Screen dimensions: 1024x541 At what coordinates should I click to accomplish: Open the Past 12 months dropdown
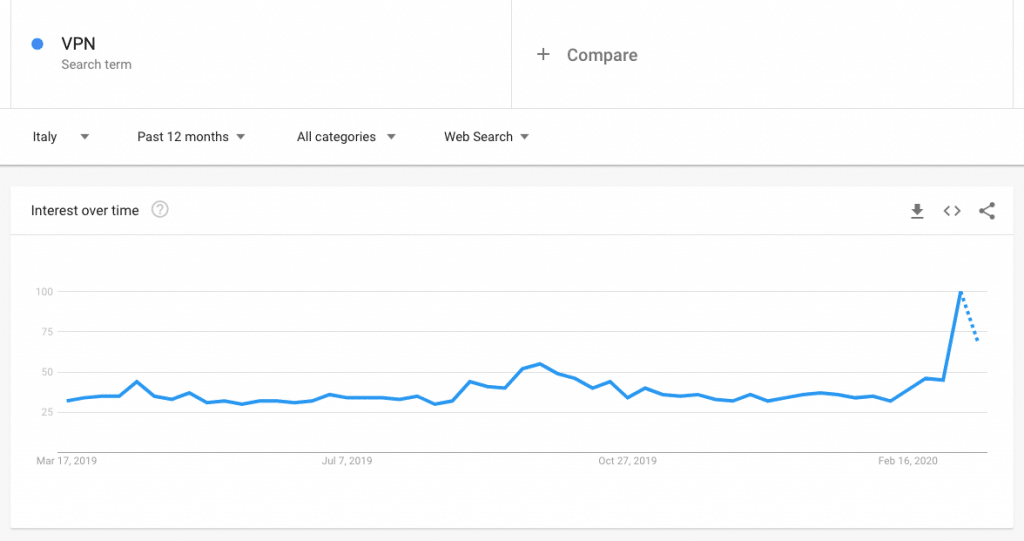point(191,137)
